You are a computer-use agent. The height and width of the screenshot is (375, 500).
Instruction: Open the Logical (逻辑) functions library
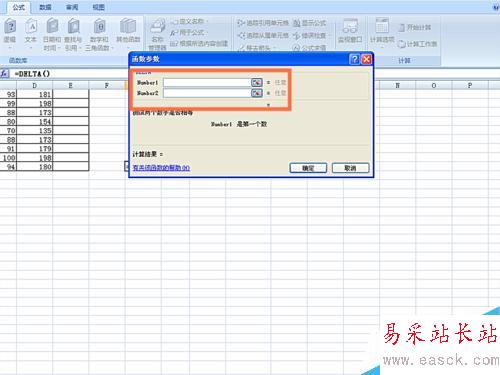10,33
